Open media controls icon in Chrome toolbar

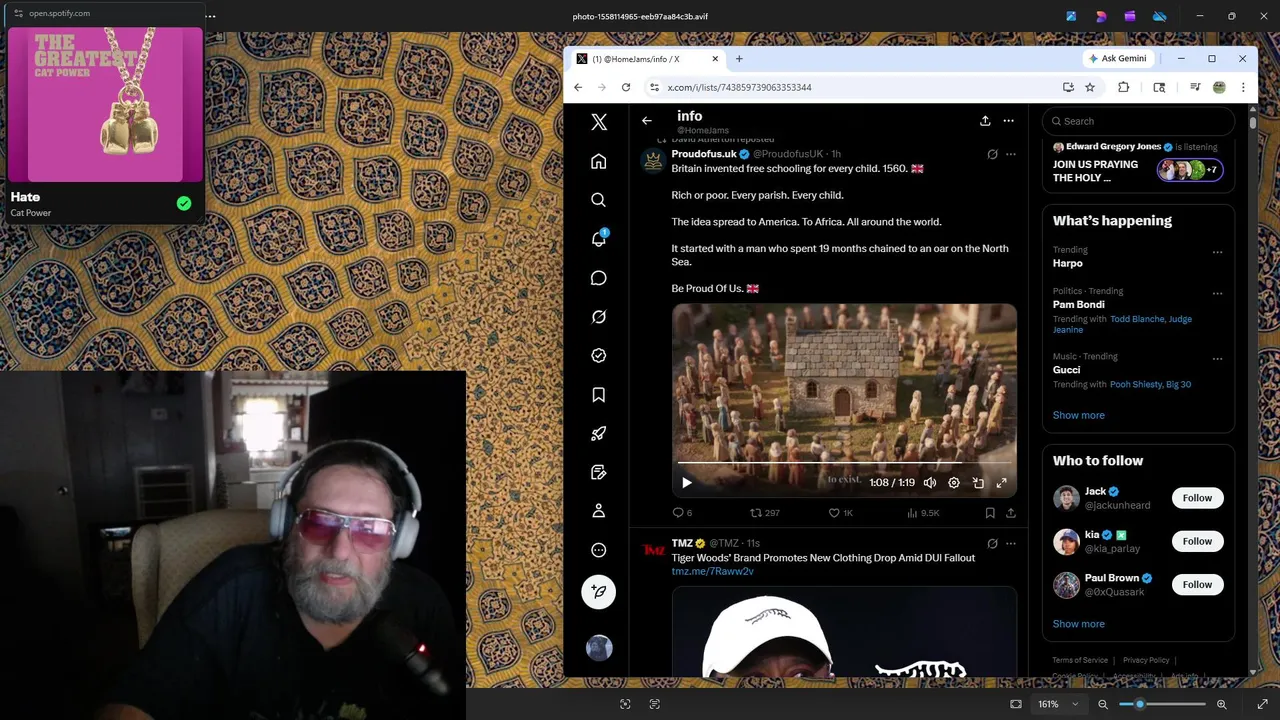1195,87
